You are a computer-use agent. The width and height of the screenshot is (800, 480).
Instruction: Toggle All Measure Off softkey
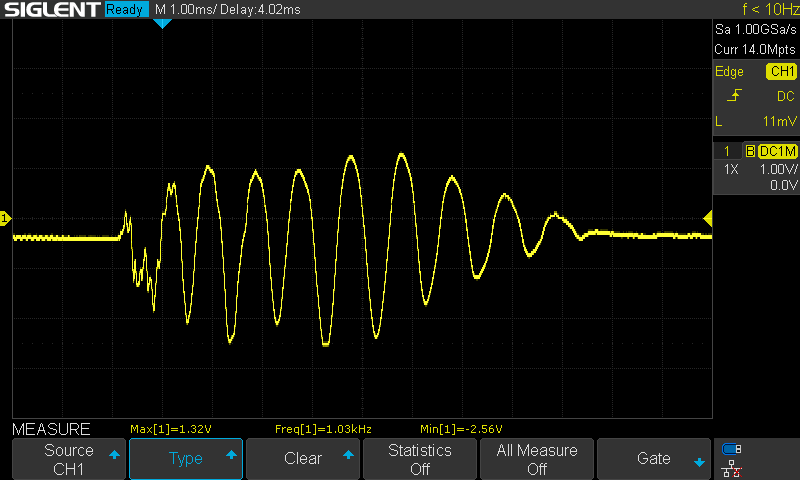[537, 459]
